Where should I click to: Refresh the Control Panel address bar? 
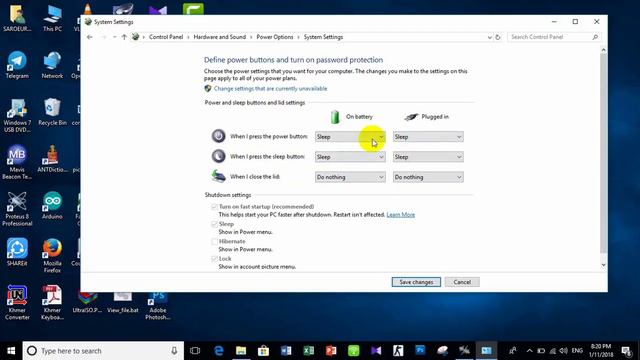point(498,37)
